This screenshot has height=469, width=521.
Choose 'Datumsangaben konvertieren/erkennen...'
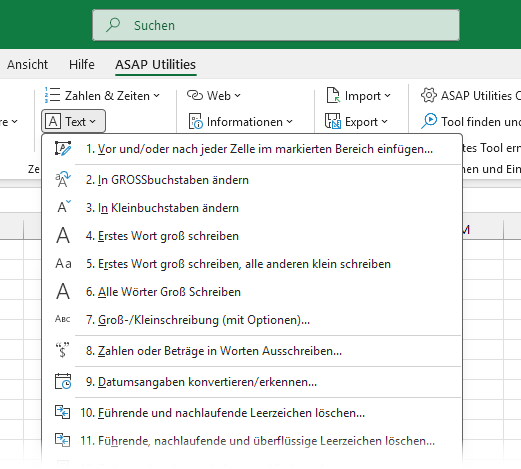click(252, 382)
